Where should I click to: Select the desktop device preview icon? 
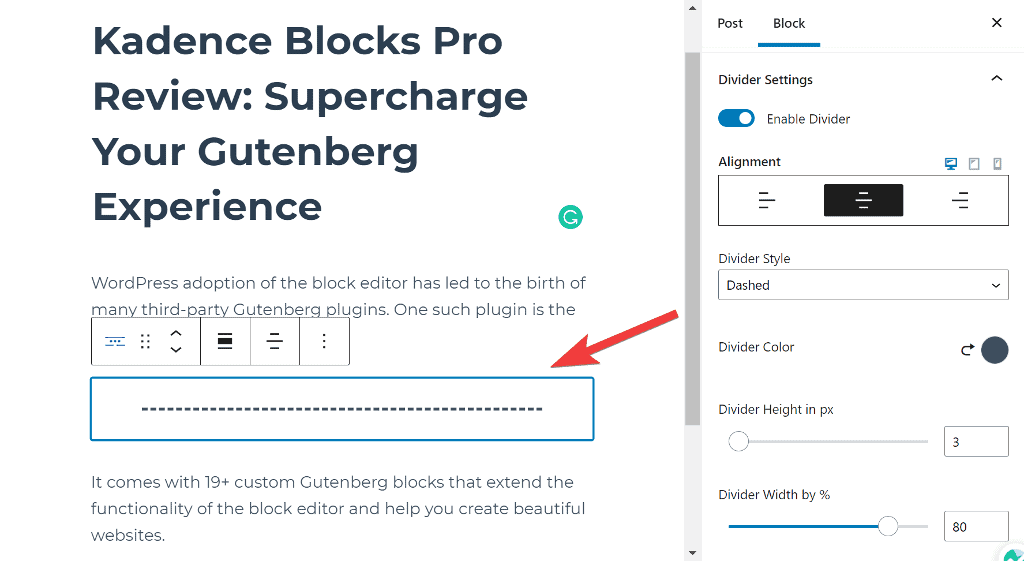(951, 164)
